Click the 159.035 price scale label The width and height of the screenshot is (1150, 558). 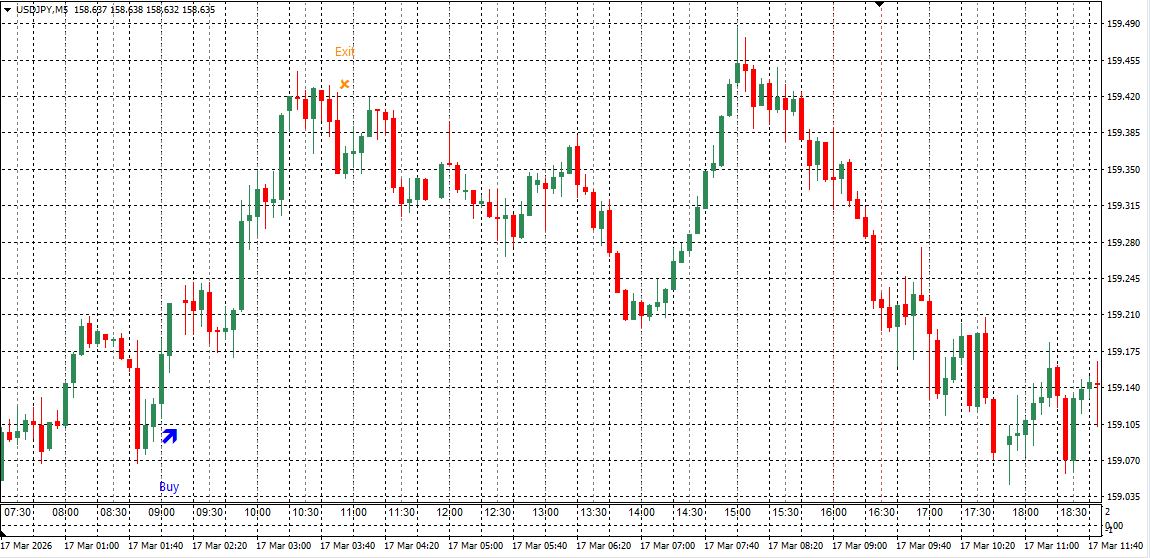[x=1124, y=497]
